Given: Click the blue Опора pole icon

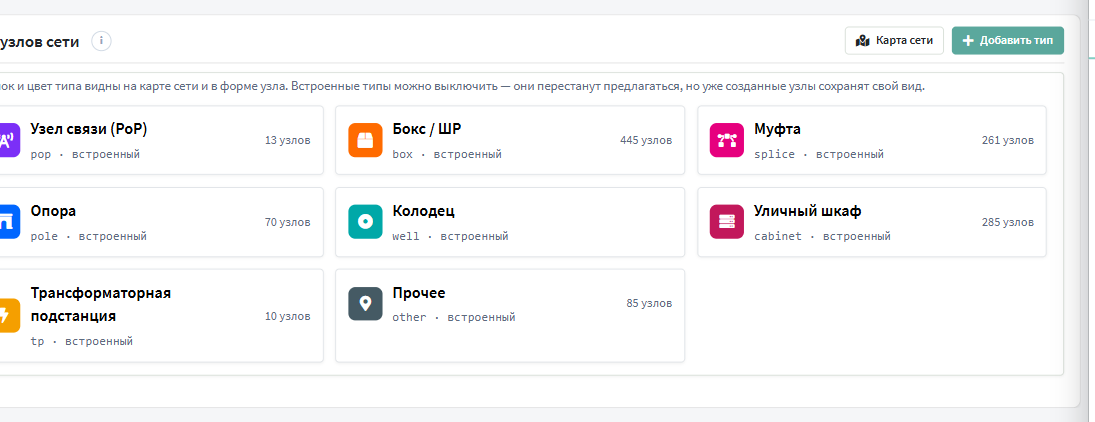Looking at the screenshot, I should click(9, 222).
